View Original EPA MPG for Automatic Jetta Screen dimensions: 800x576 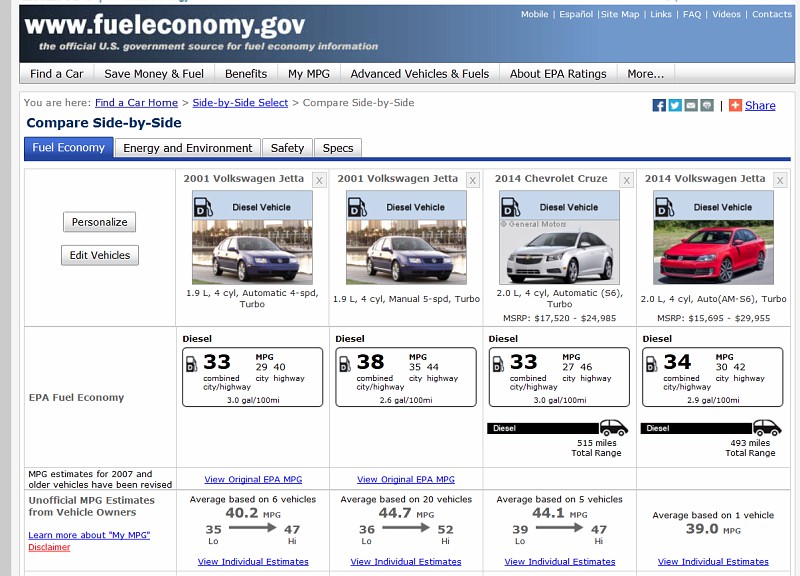coord(253,479)
